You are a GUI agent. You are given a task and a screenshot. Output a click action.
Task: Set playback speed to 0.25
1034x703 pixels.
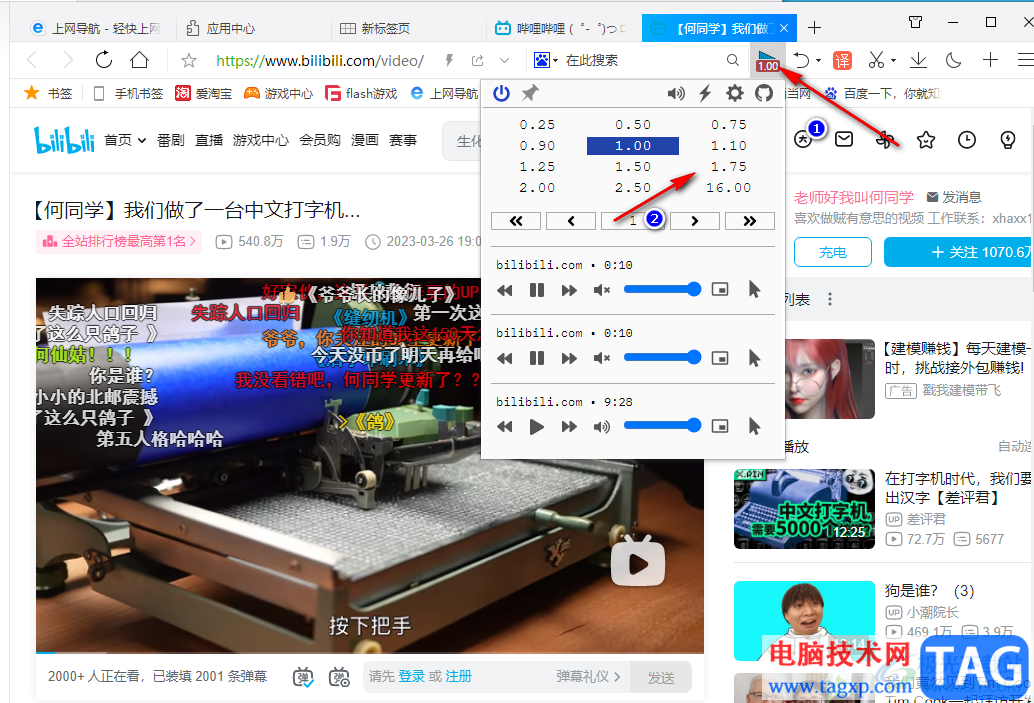(537, 125)
